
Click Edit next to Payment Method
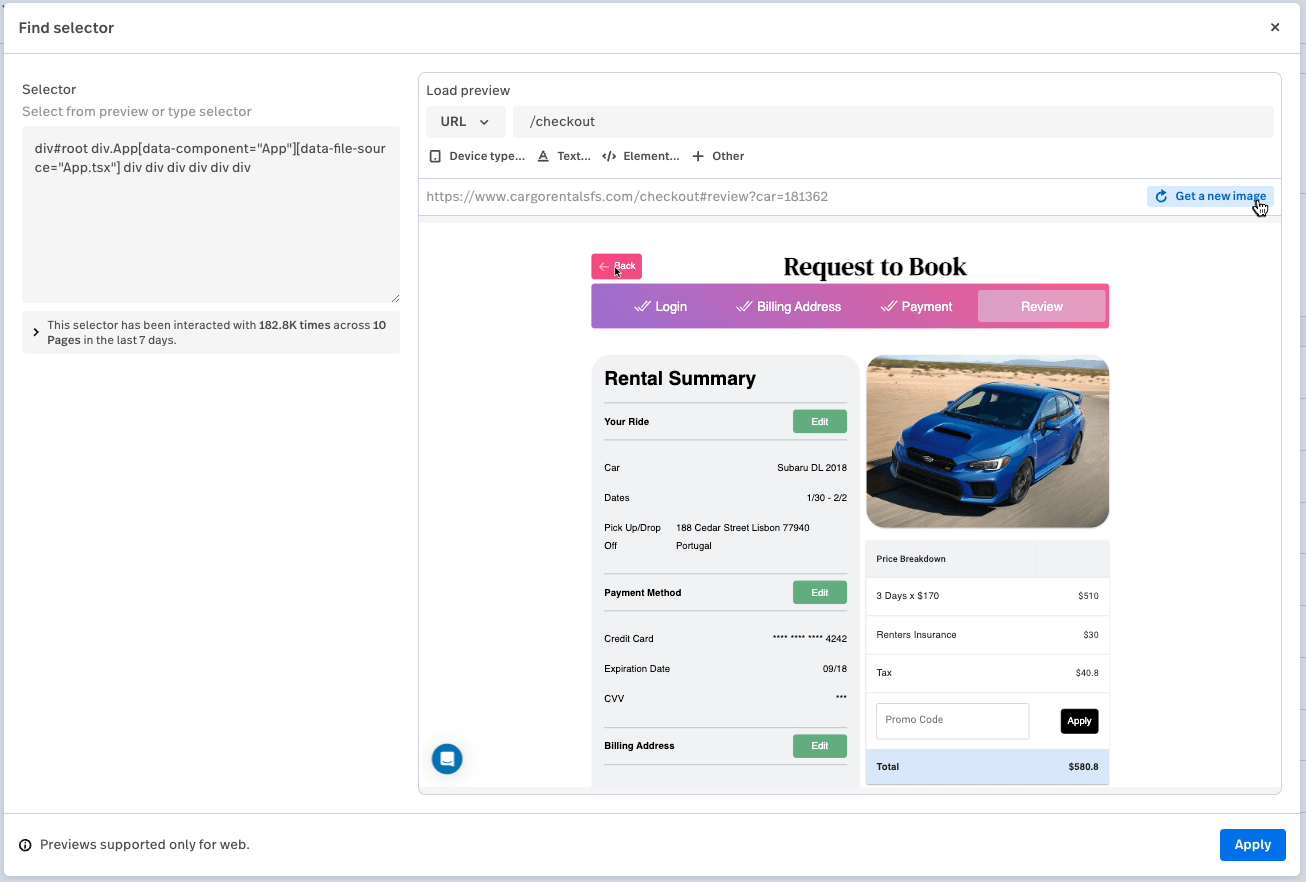point(819,593)
